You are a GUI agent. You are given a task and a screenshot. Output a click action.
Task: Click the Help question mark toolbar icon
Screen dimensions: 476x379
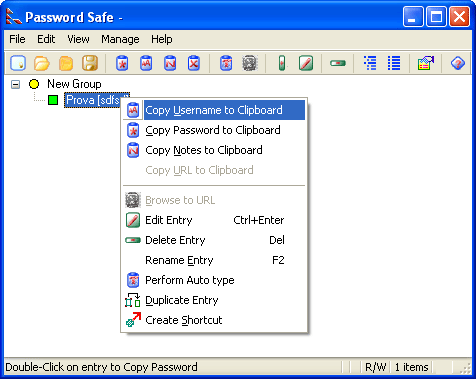click(x=458, y=63)
